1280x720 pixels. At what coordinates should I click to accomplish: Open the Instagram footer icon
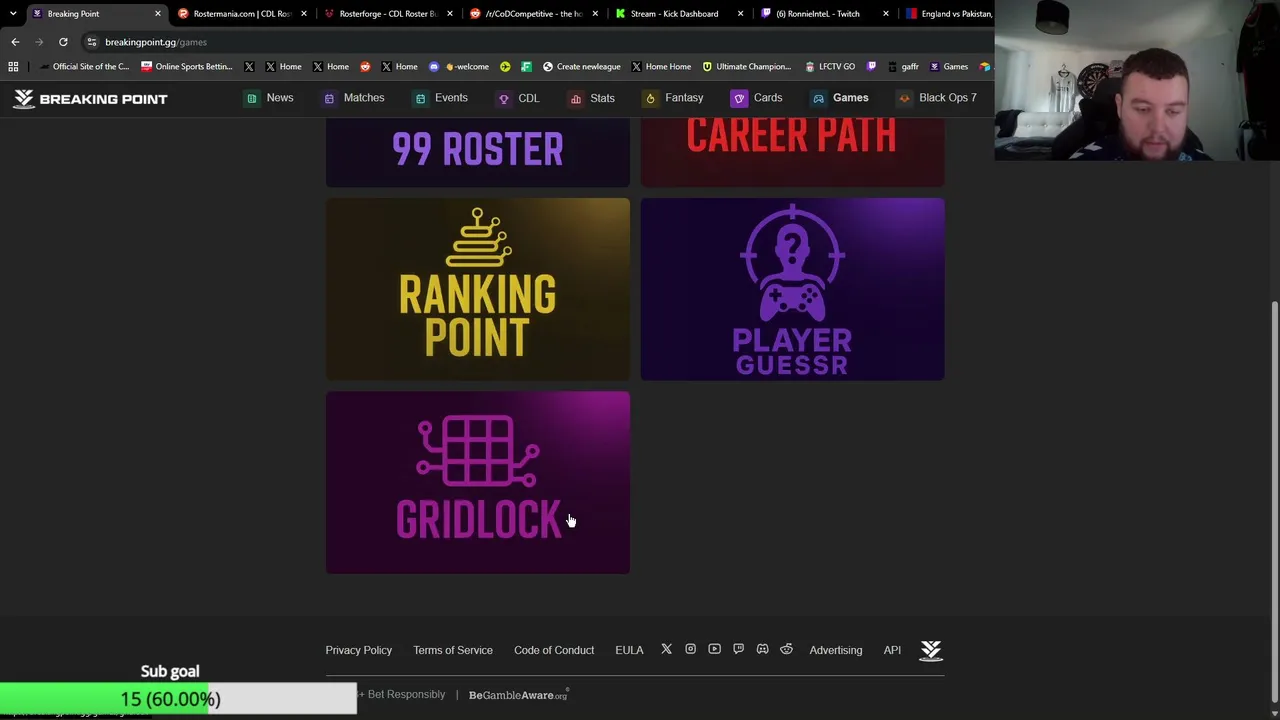[690, 650]
